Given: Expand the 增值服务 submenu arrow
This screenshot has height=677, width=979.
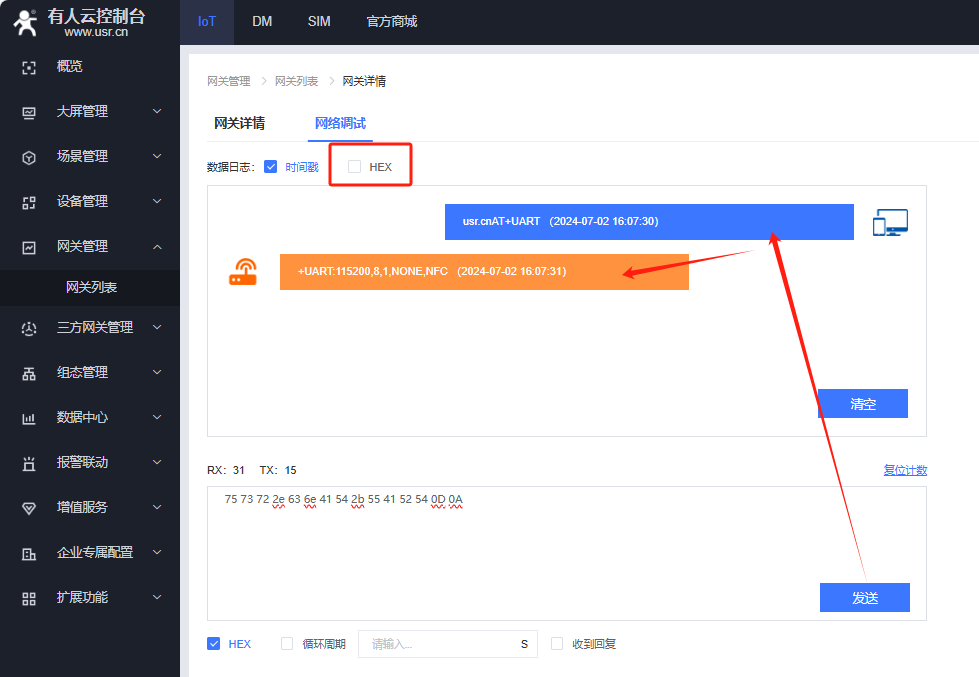Looking at the screenshot, I should point(157,507).
